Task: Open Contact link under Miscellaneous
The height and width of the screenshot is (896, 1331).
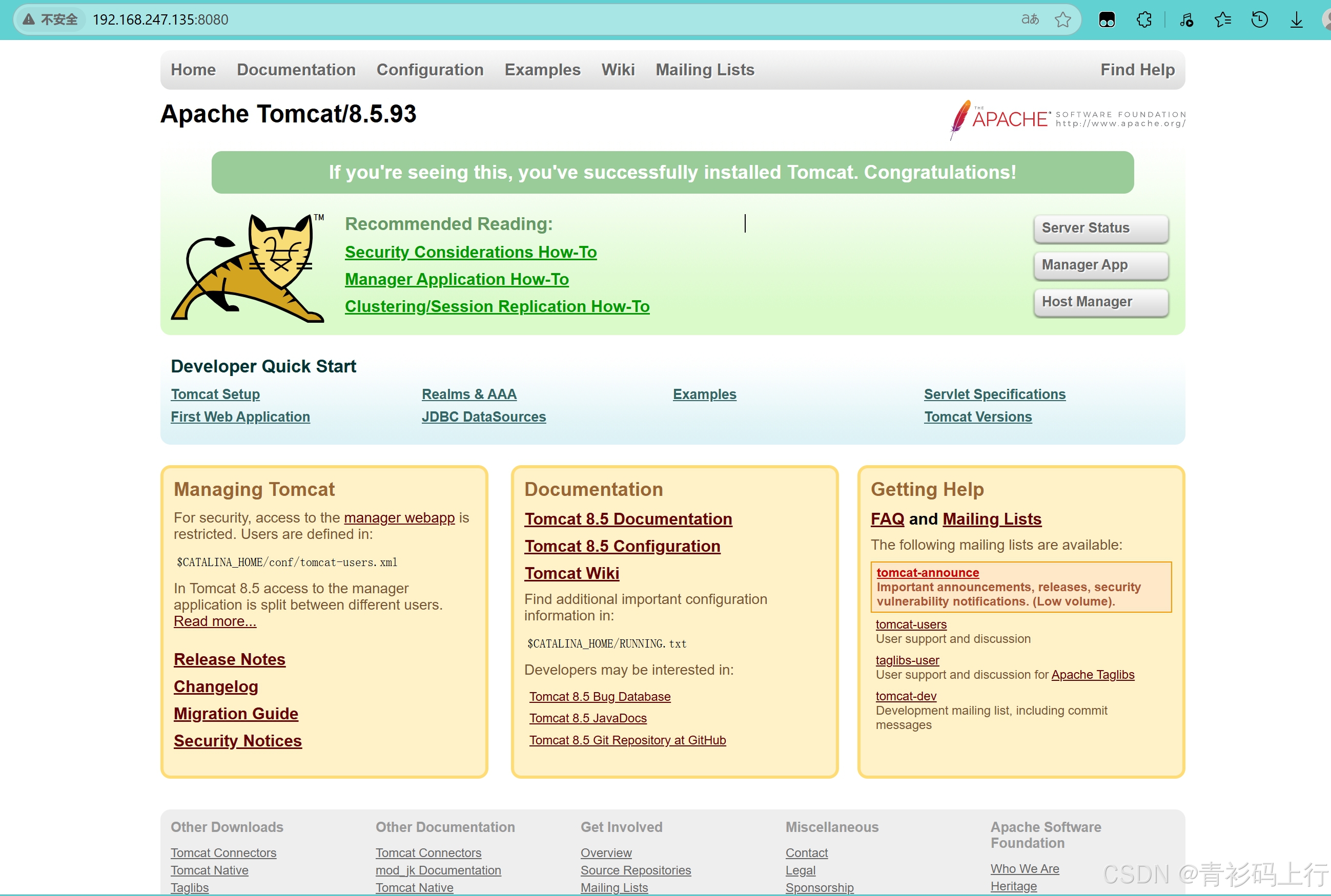Action: [x=806, y=853]
